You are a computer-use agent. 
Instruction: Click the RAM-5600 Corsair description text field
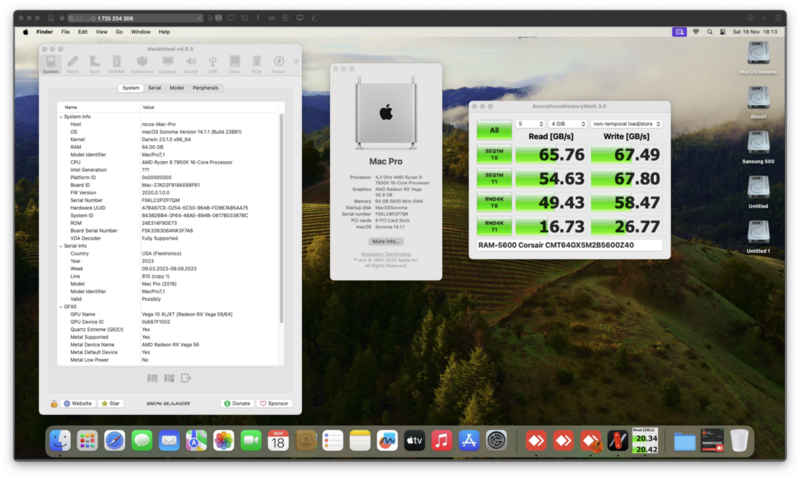(568, 245)
